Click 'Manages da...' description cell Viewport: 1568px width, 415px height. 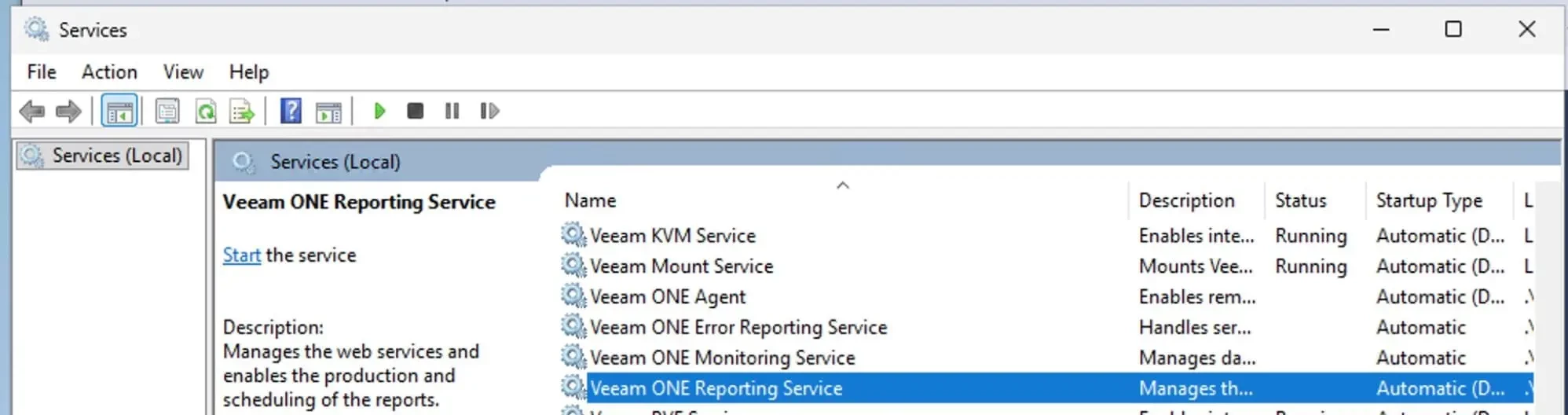tap(1197, 358)
